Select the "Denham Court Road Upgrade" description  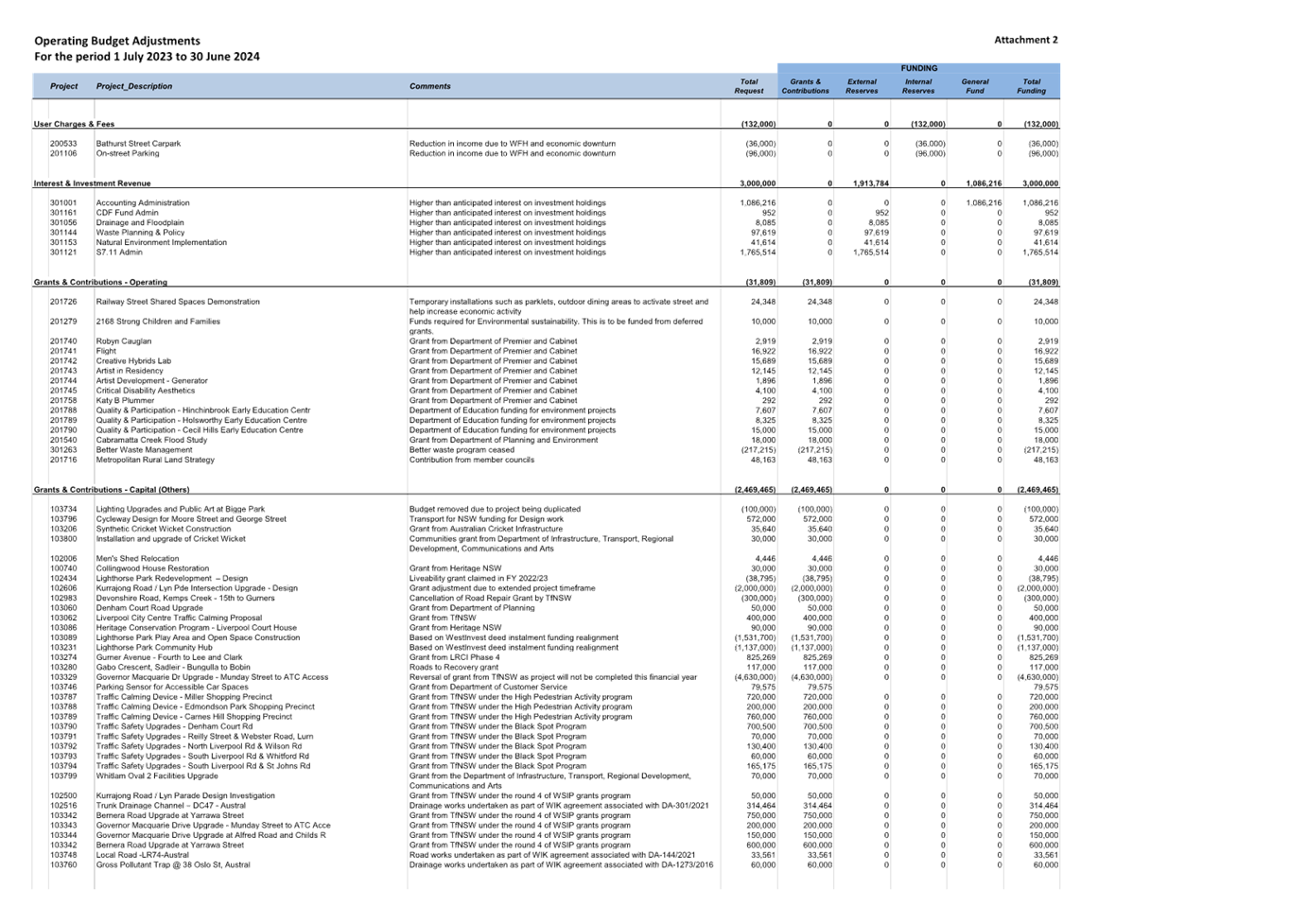[x=149, y=608]
